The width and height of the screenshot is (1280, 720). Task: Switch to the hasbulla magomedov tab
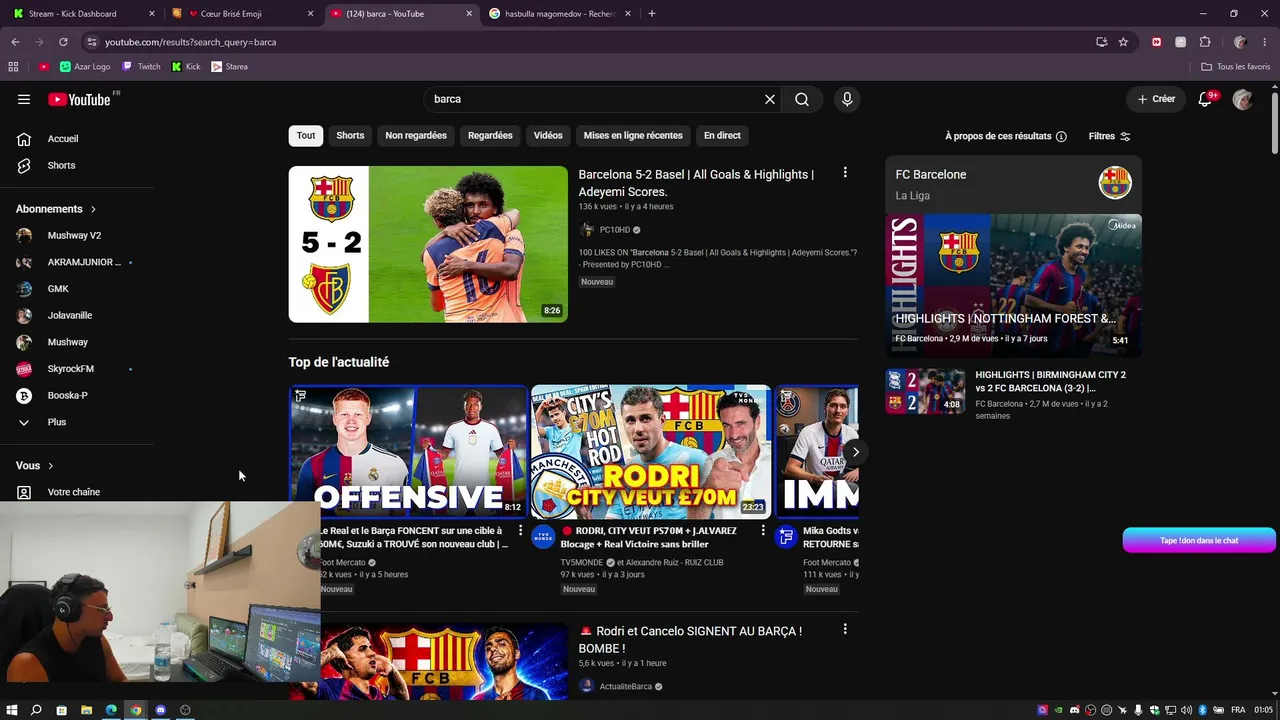tap(560, 14)
